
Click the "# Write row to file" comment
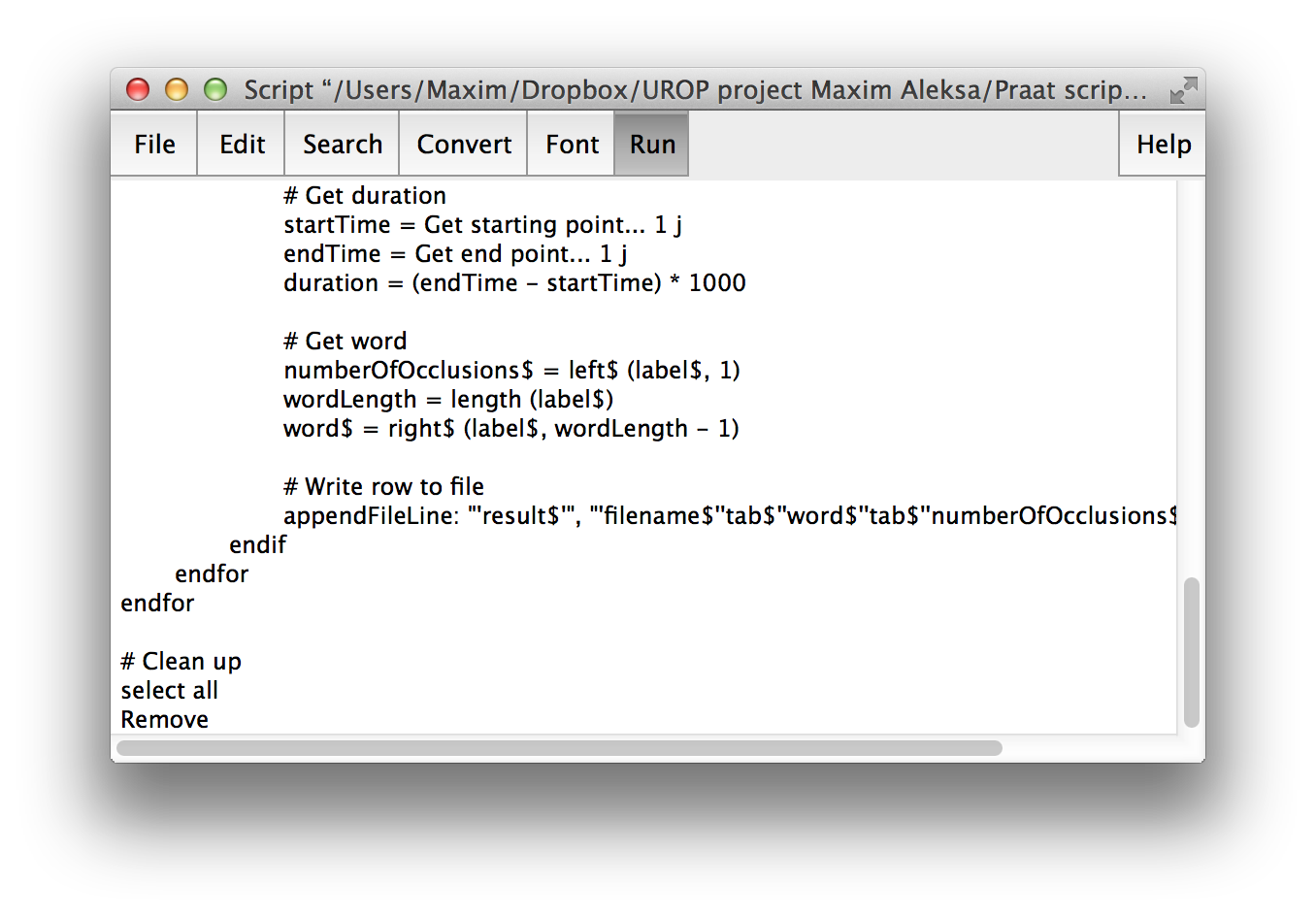(383, 487)
